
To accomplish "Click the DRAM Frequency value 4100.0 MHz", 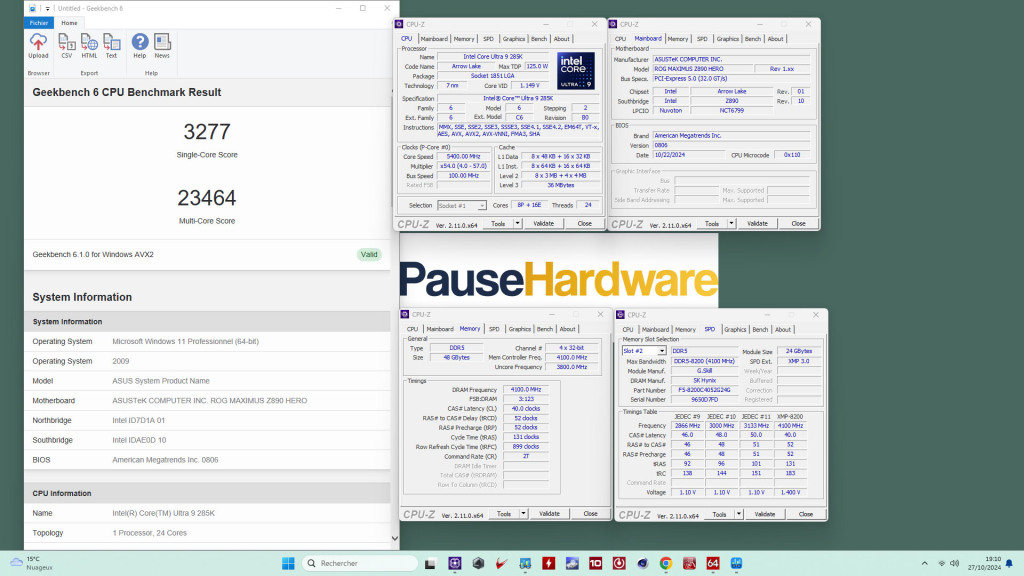I will [526, 390].
